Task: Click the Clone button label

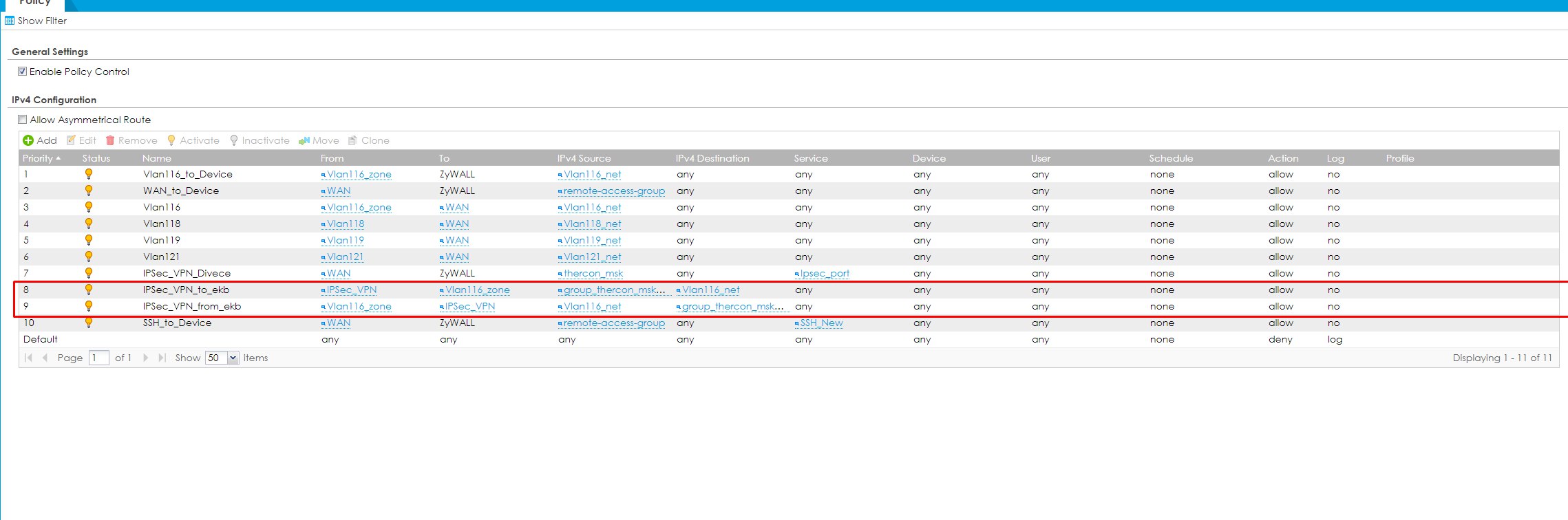Action: click(376, 140)
